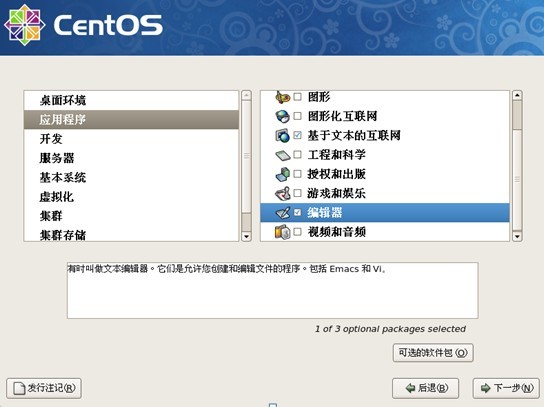
Task: Click the 图形 palette icon
Action: point(283,97)
